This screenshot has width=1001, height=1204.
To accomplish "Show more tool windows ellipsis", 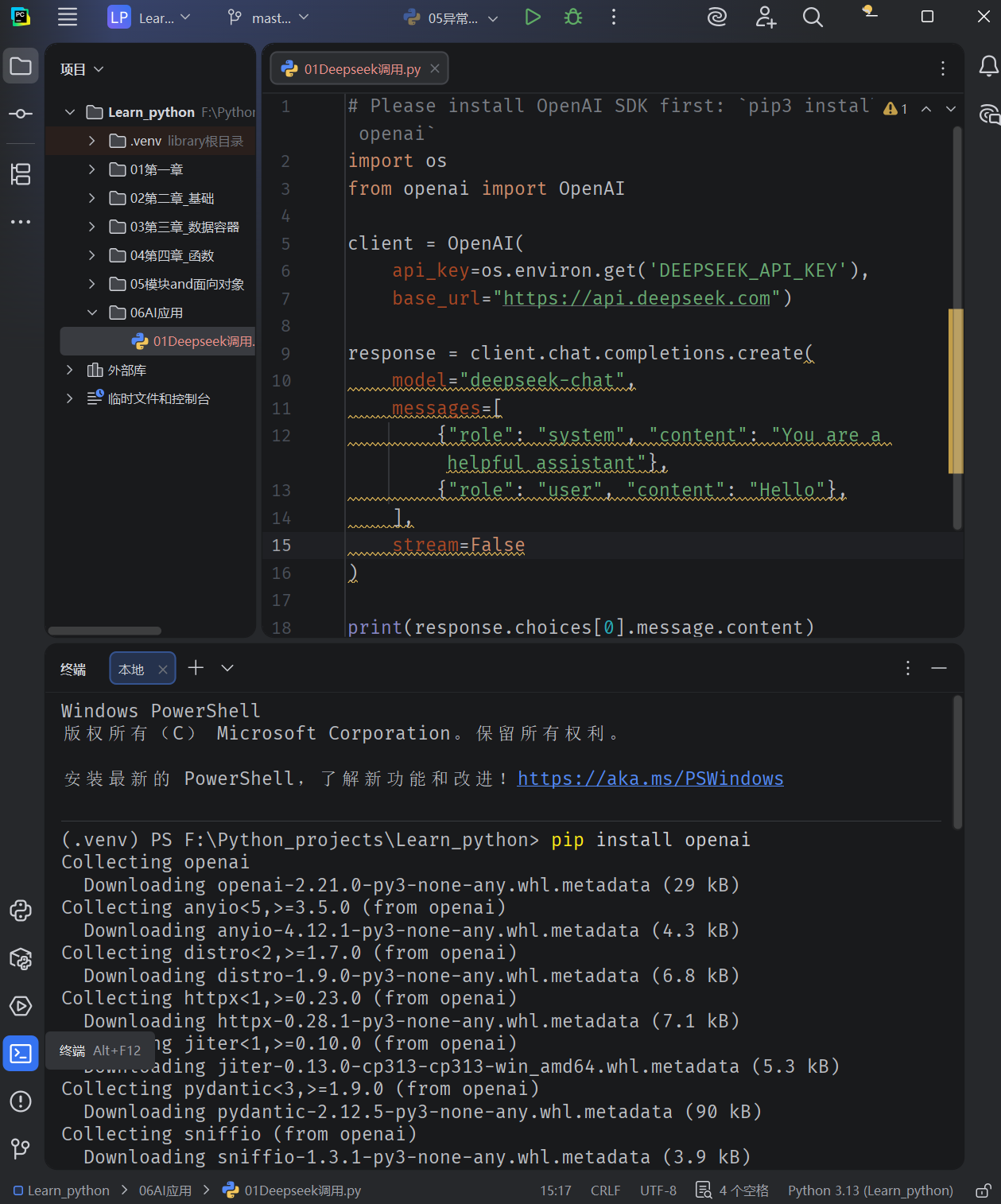I will click(21, 222).
